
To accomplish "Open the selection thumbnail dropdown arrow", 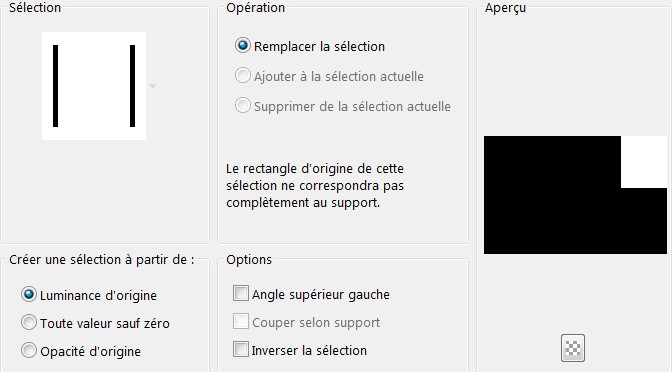I will point(152,86).
